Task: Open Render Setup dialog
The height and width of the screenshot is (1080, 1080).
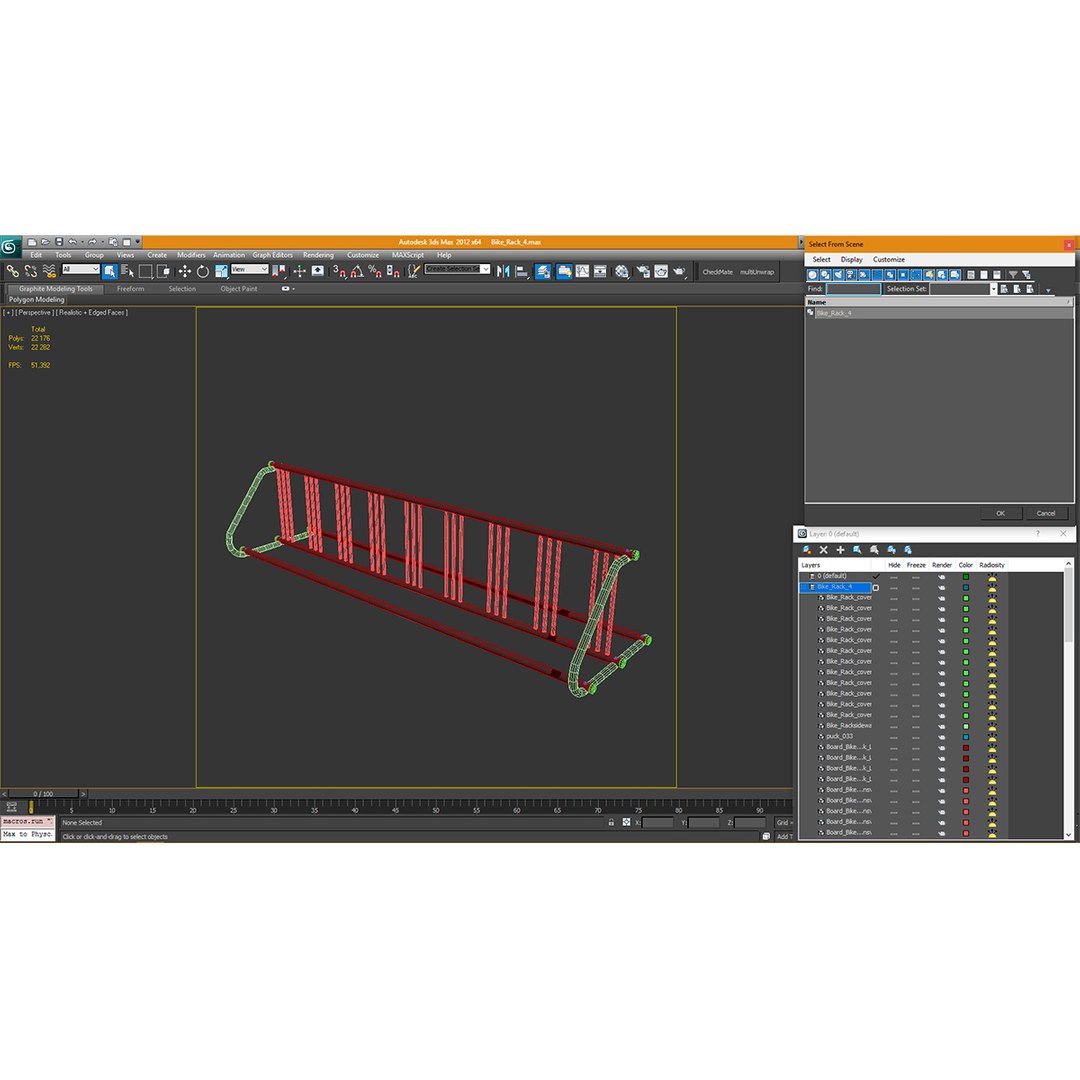Action: coord(643,271)
